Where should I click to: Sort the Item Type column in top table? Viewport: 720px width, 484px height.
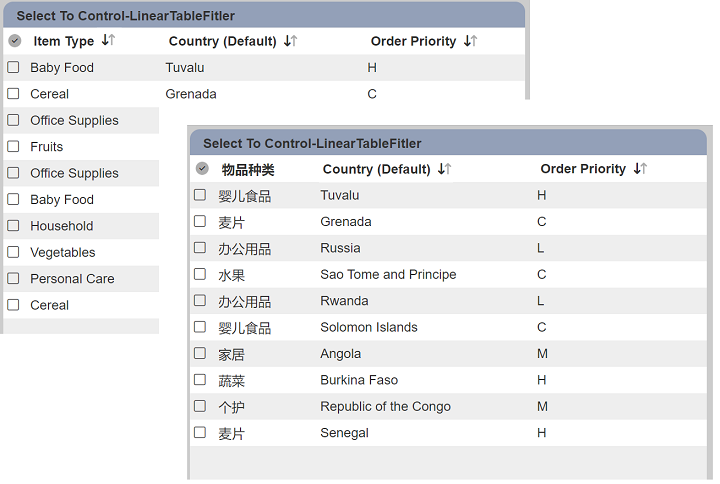click(108, 40)
